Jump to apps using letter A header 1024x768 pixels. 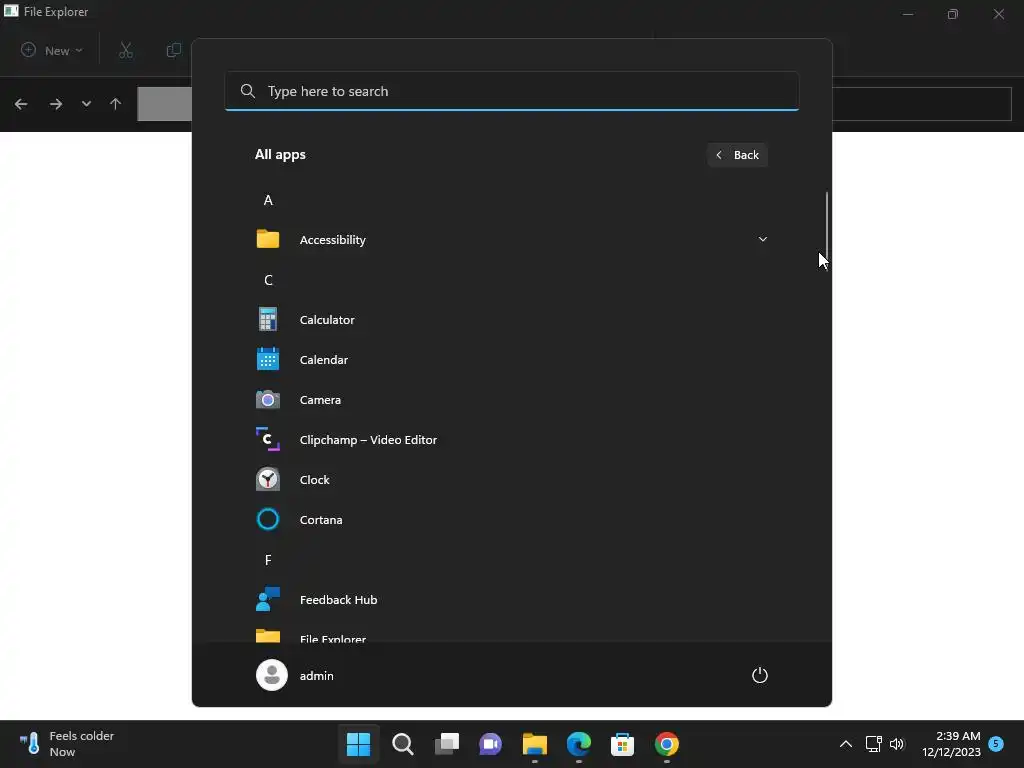[268, 200]
